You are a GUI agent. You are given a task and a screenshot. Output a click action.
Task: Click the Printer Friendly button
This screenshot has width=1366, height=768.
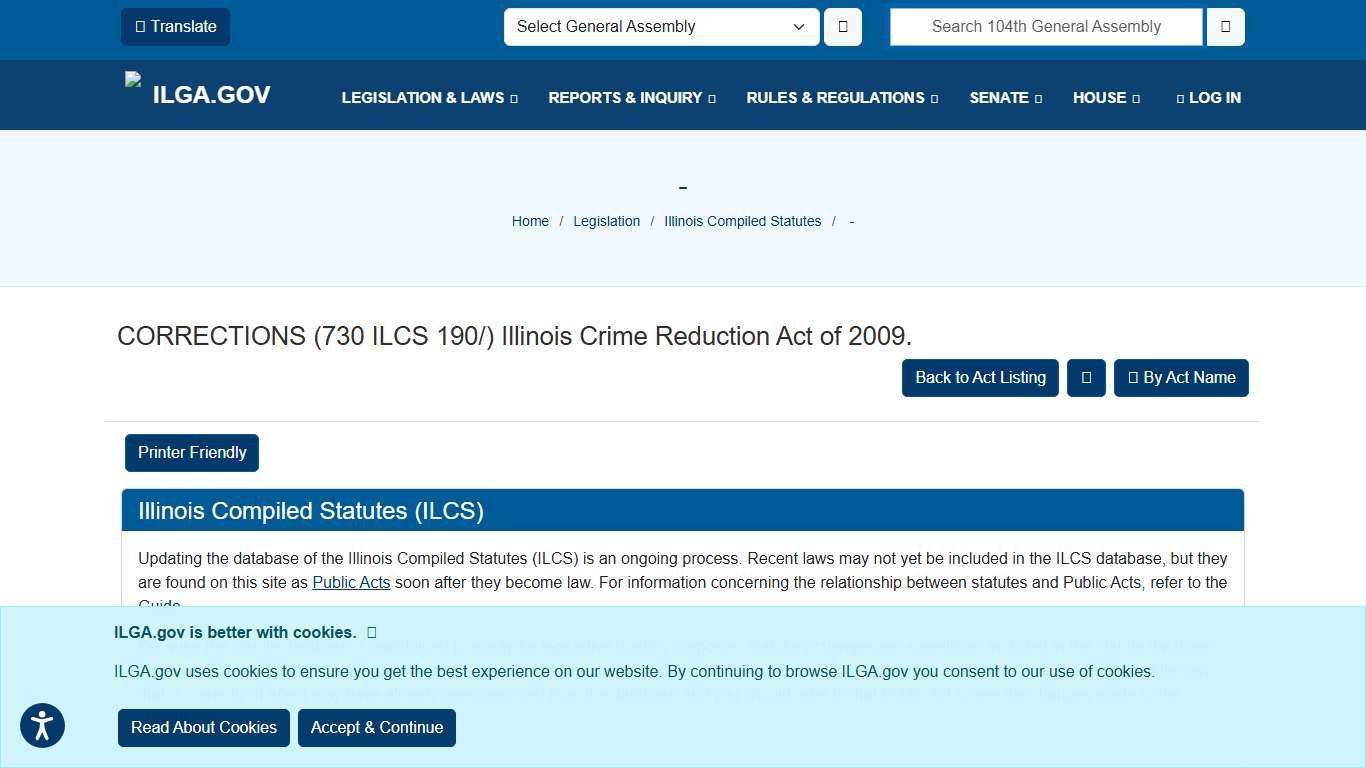click(192, 453)
